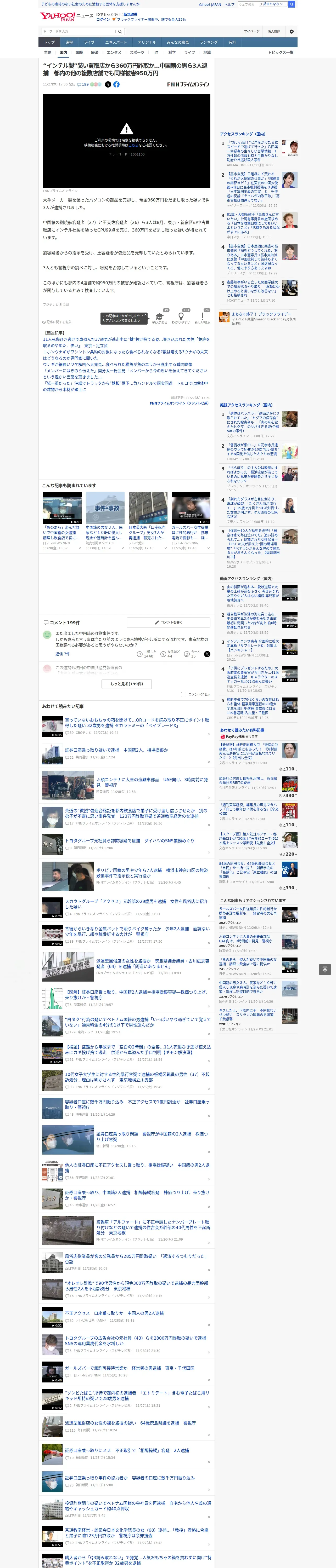Image resolution: width=336 pixels, height=1568 pixels.
Task: Open article スカウトグループ「アクセス」元幹部
Action: click(136, 904)
